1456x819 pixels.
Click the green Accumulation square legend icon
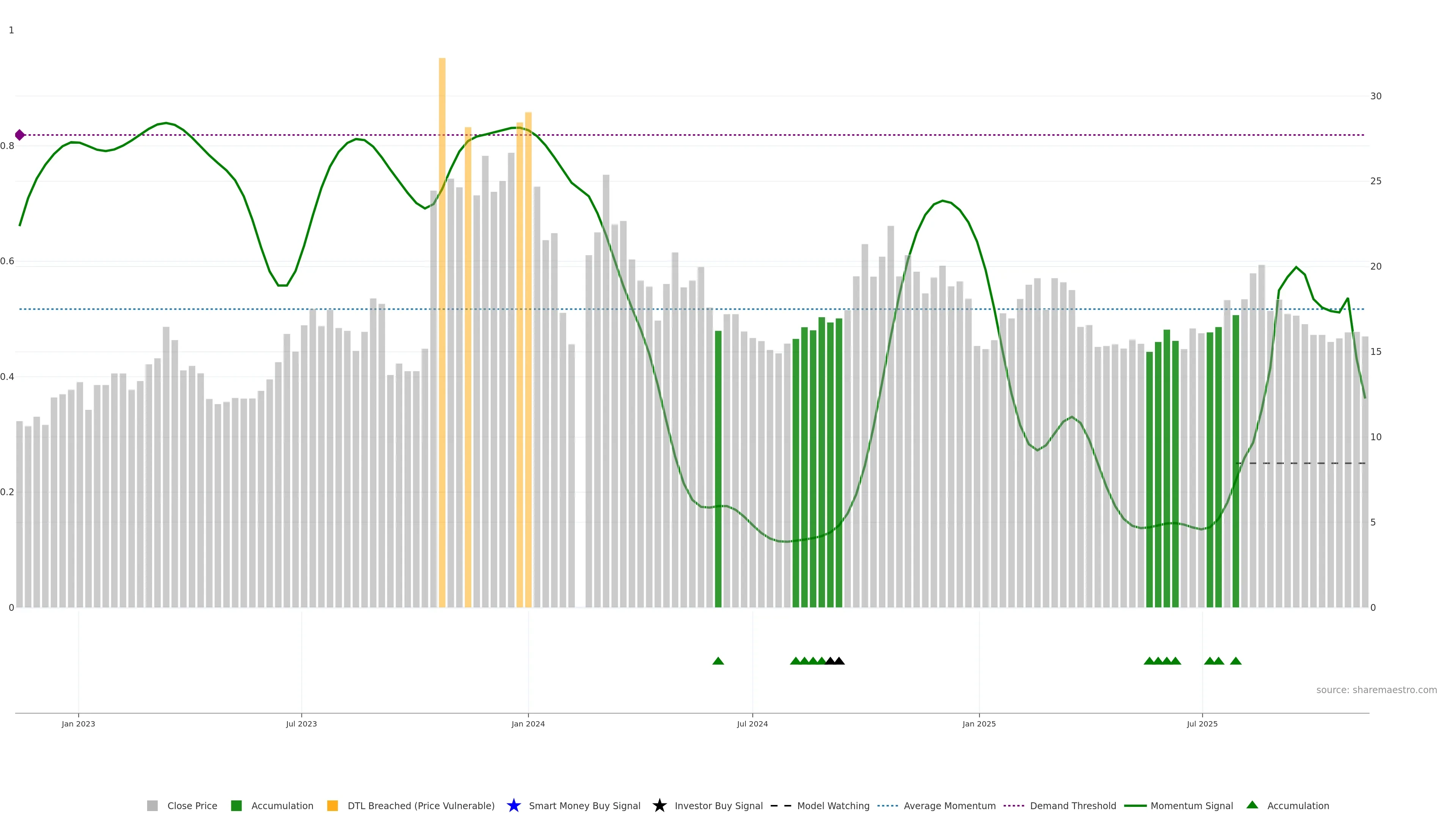point(236,805)
